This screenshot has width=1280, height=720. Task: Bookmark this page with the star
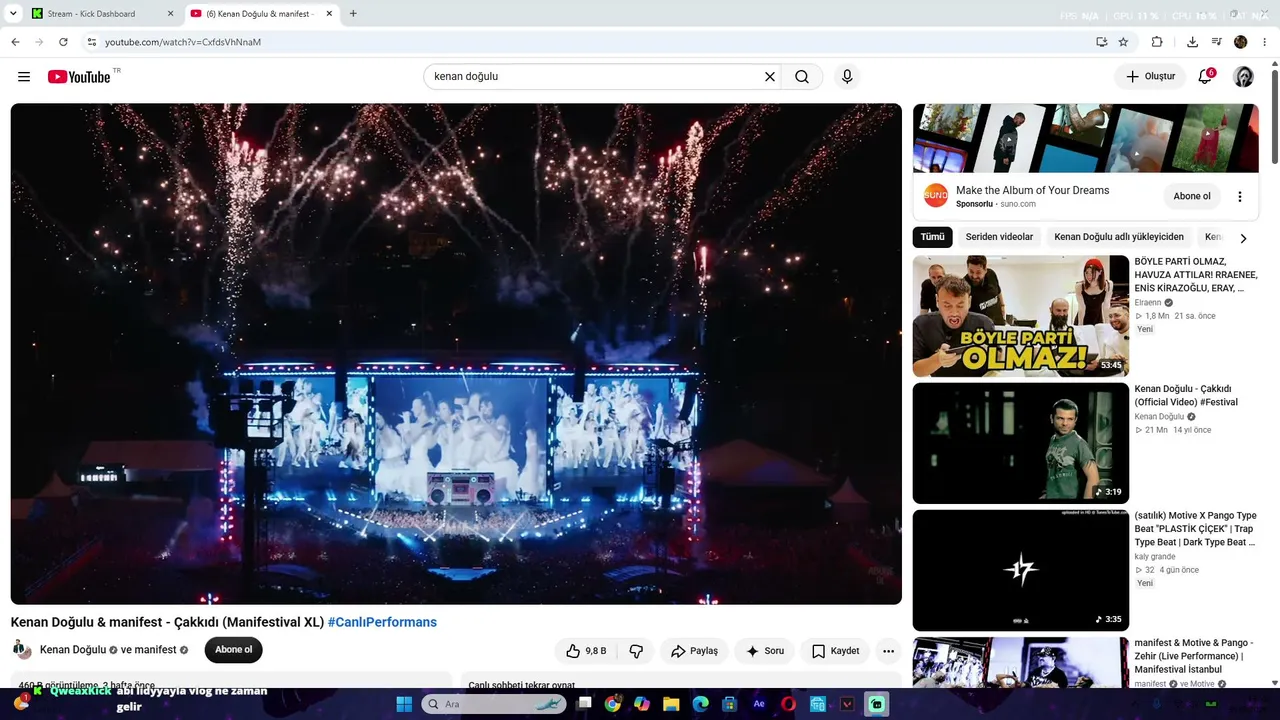(1123, 42)
